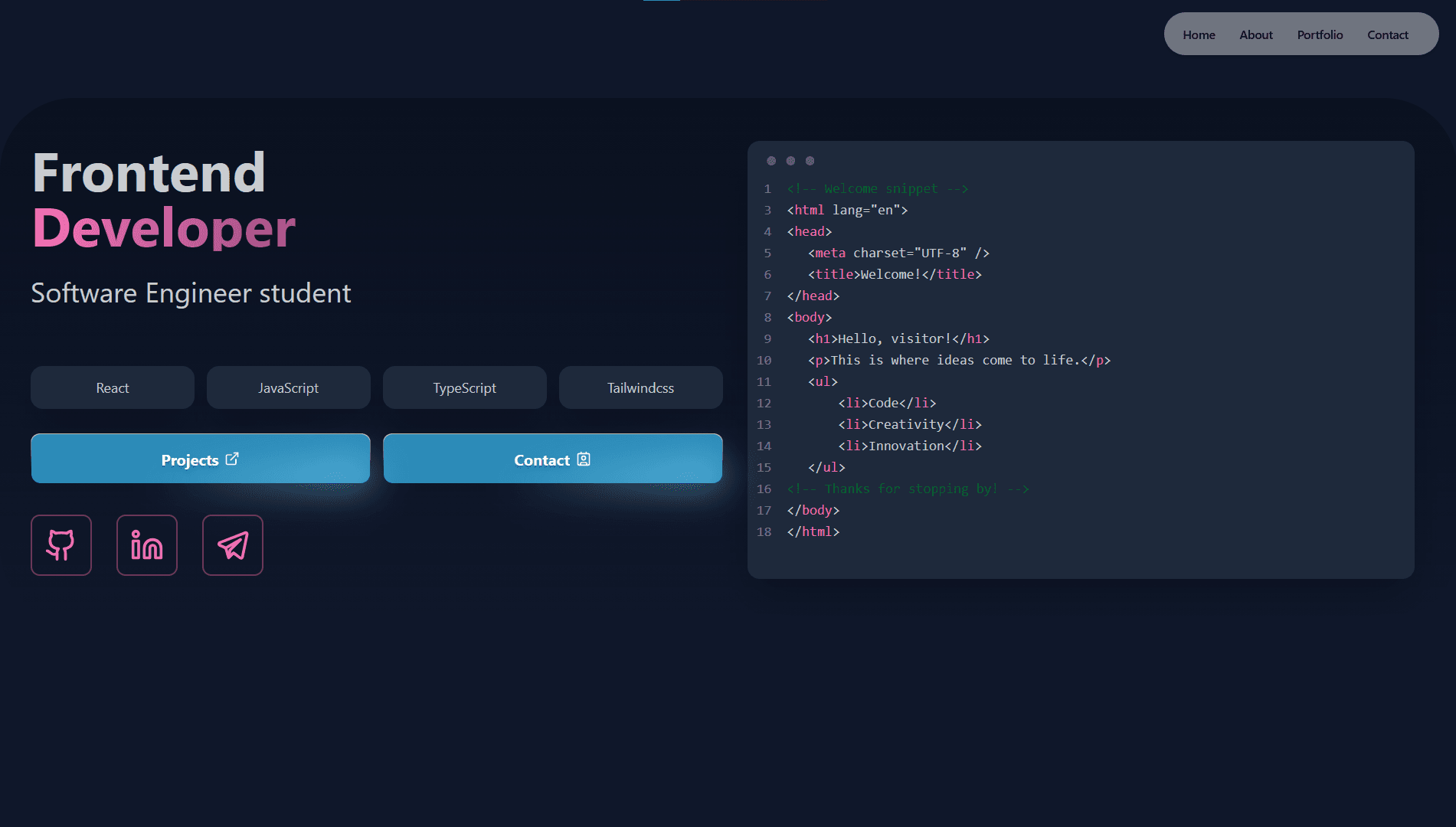Click the LinkedIn social icon
Viewport: 1456px width, 827px height.
(x=147, y=545)
